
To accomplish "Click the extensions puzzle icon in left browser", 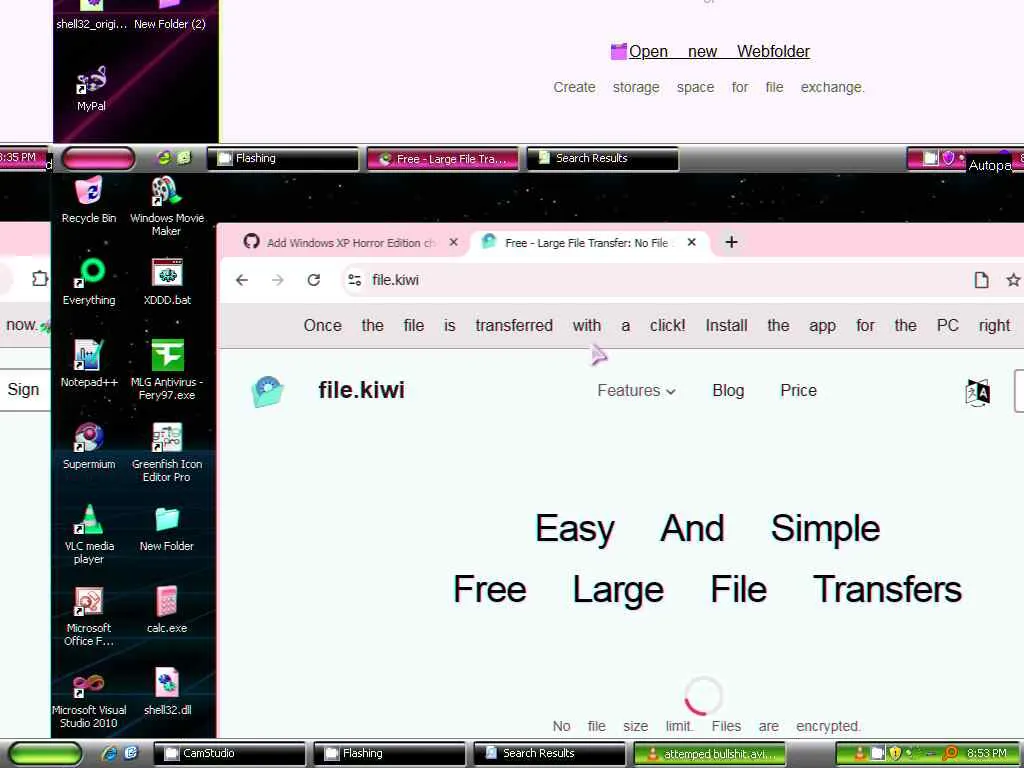I will 40,278.
